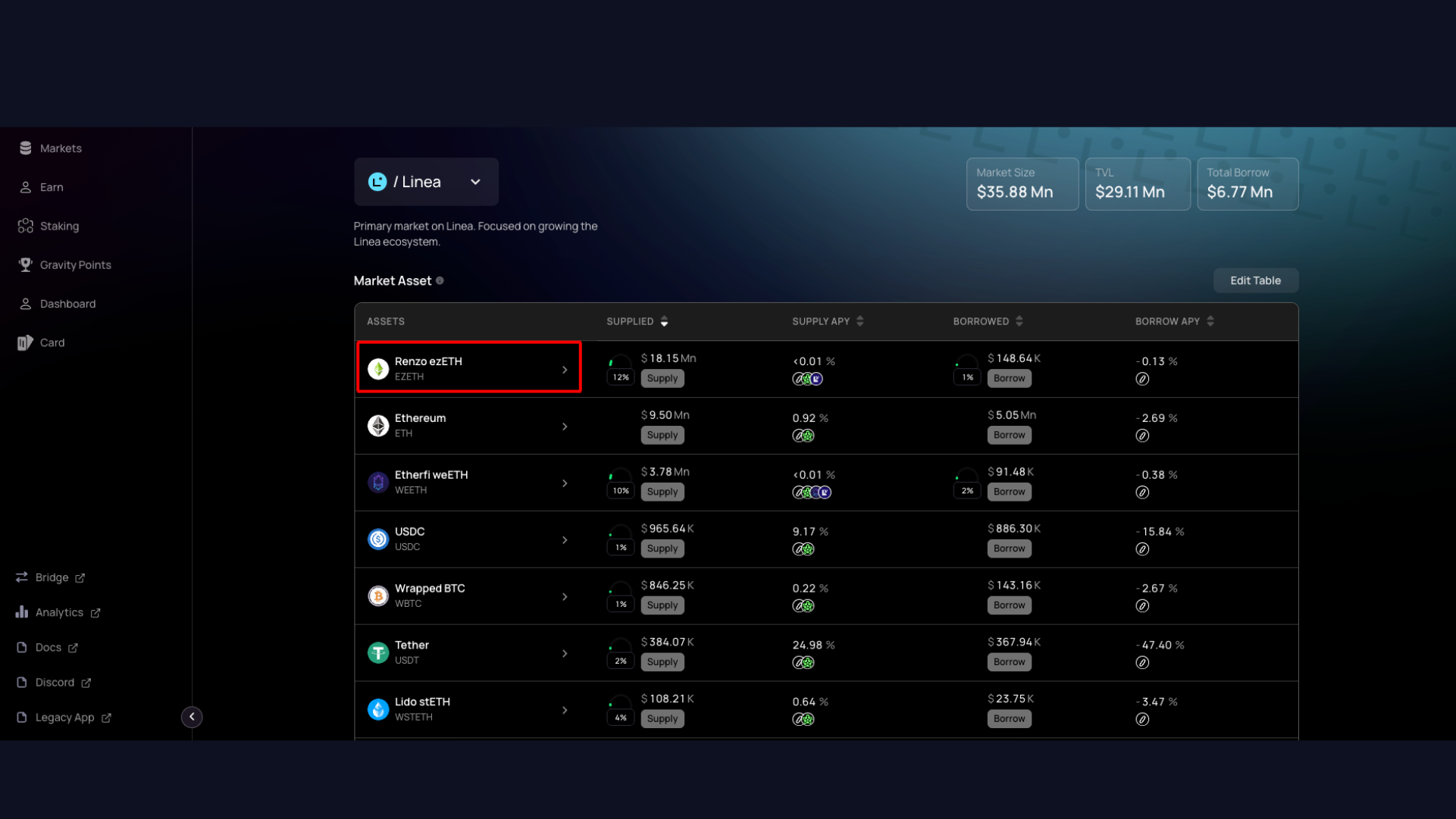Screen dimensions: 1456x819
Task: Expand the Lido stETH row chevron
Action: [565, 711]
